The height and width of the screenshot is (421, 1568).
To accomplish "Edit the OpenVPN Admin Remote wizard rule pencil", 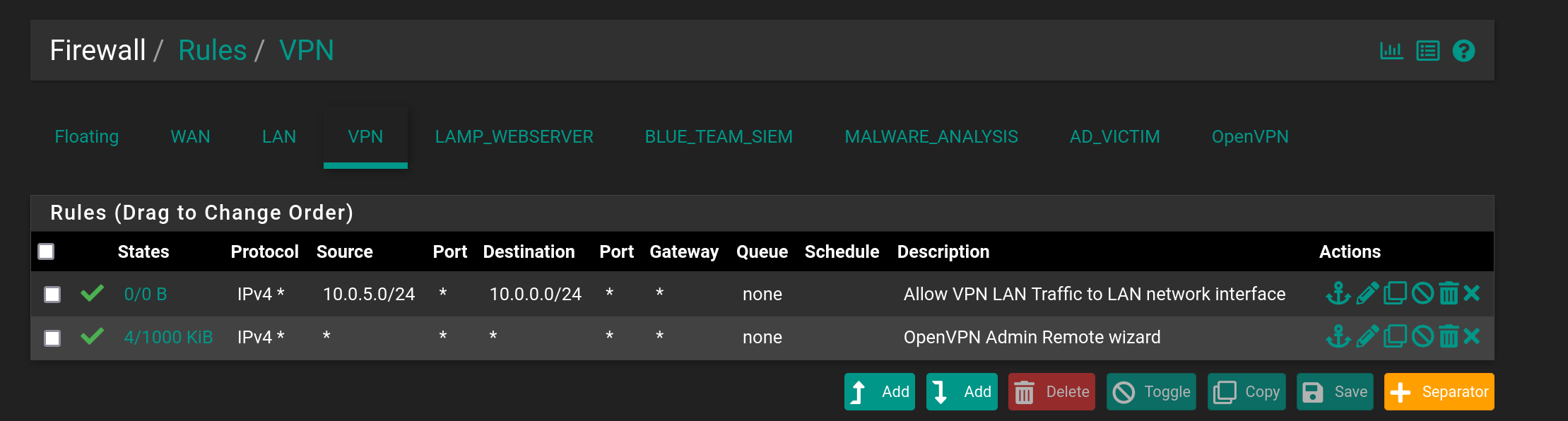I will 1367,336.
